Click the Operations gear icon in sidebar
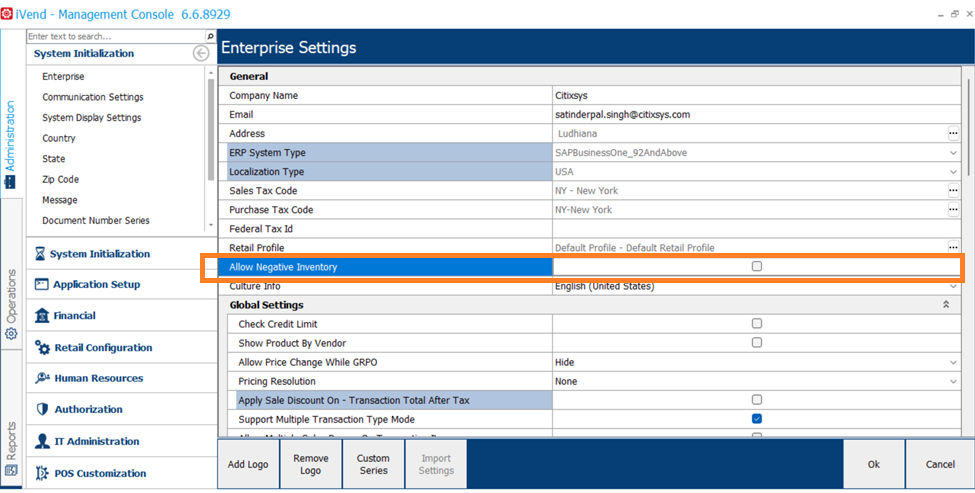The width and height of the screenshot is (975, 493). (11, 334)
